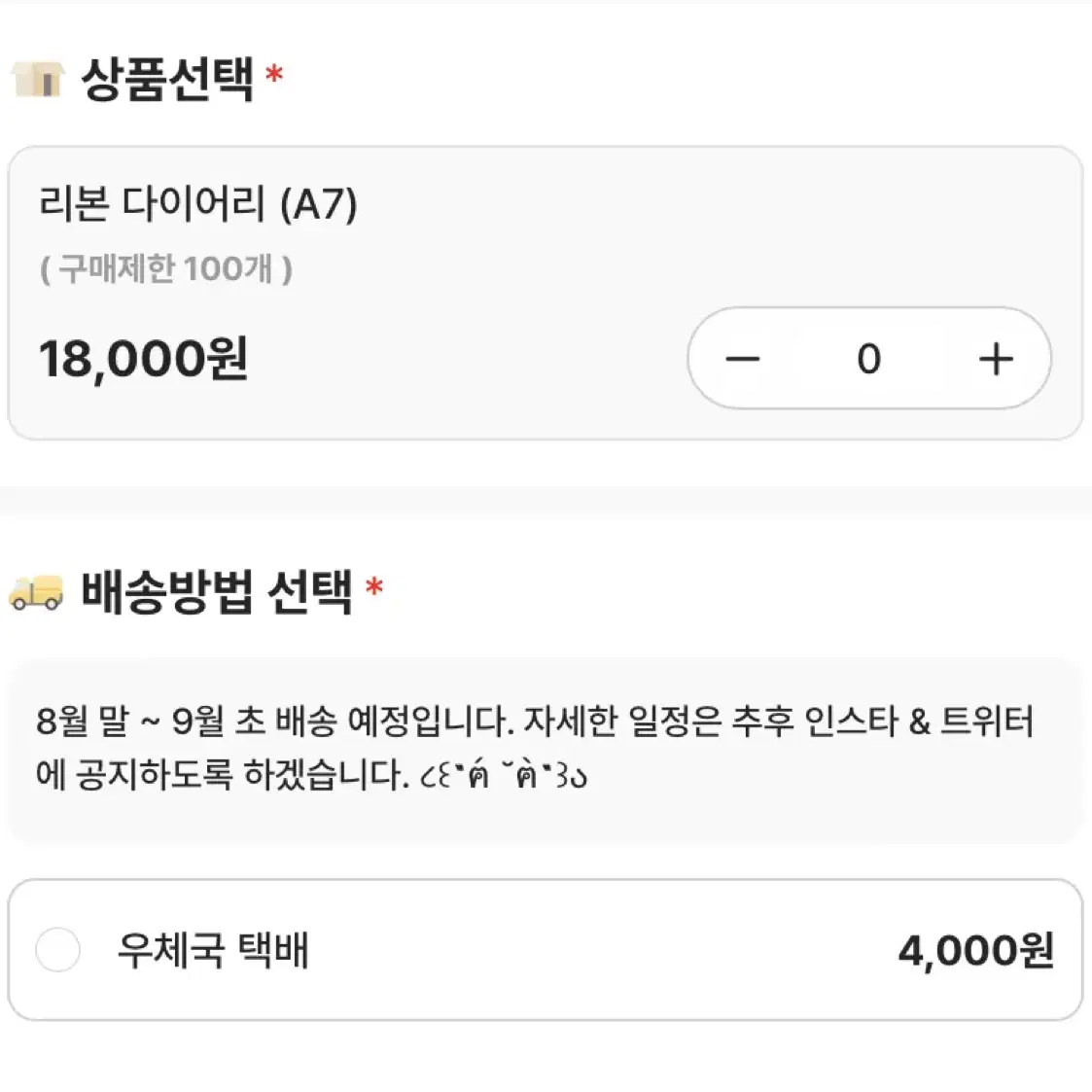Screen dimensions: 1092x1092
Task: Click the quantity stepper pill control
Action: [x=869, y=358]
